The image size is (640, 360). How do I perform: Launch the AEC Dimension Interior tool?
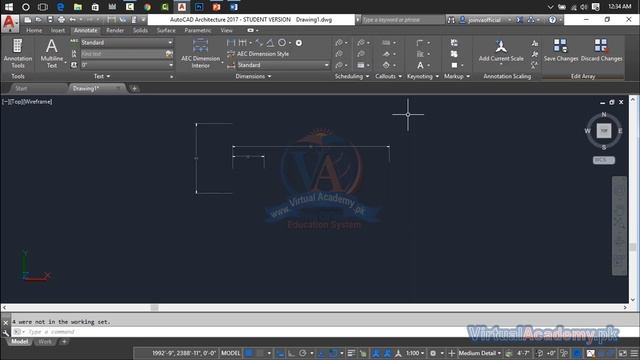tap(200, 53)
